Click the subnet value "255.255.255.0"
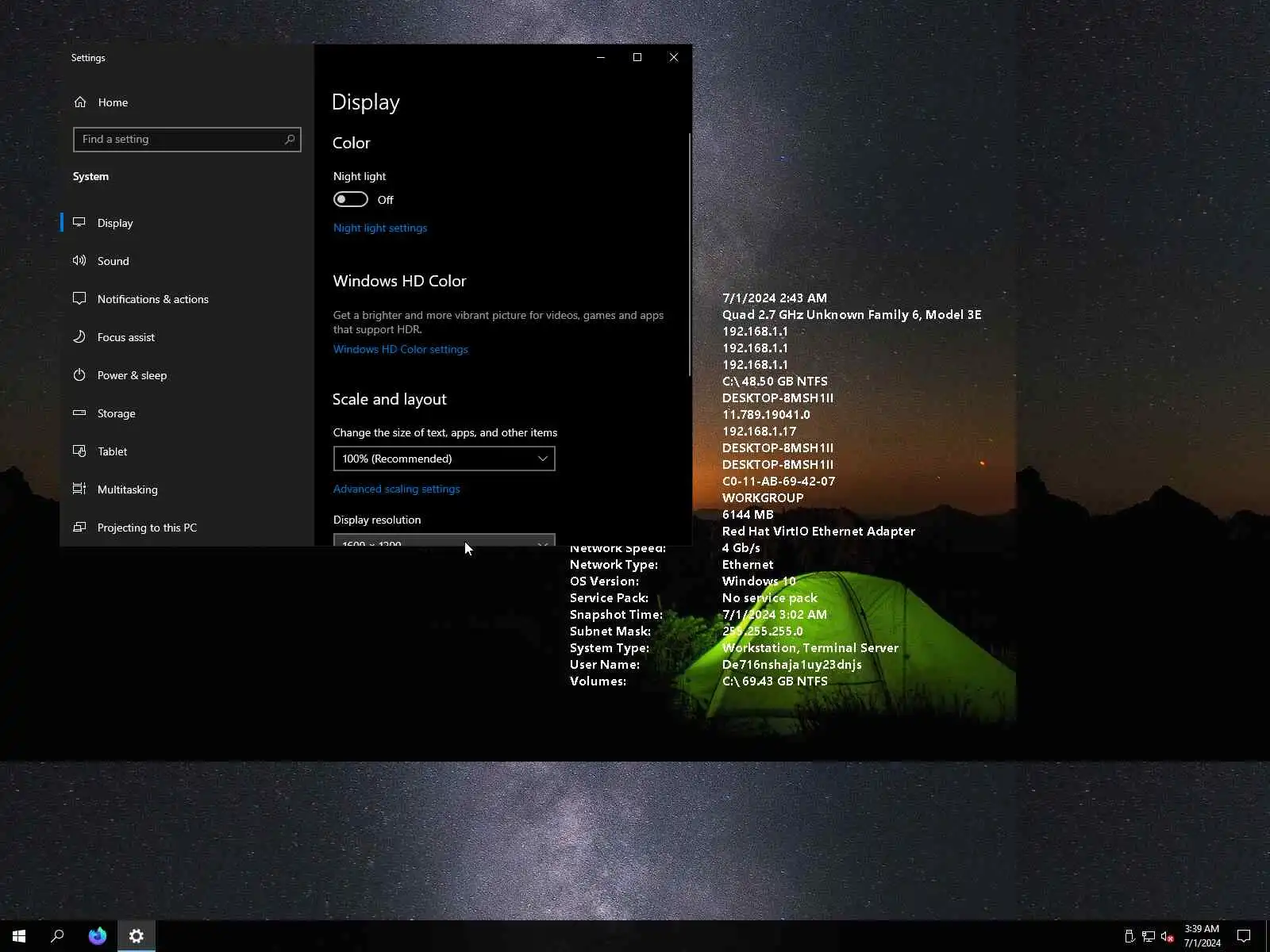The width and height of the screenshot is (1270, 952). (763, 631)
